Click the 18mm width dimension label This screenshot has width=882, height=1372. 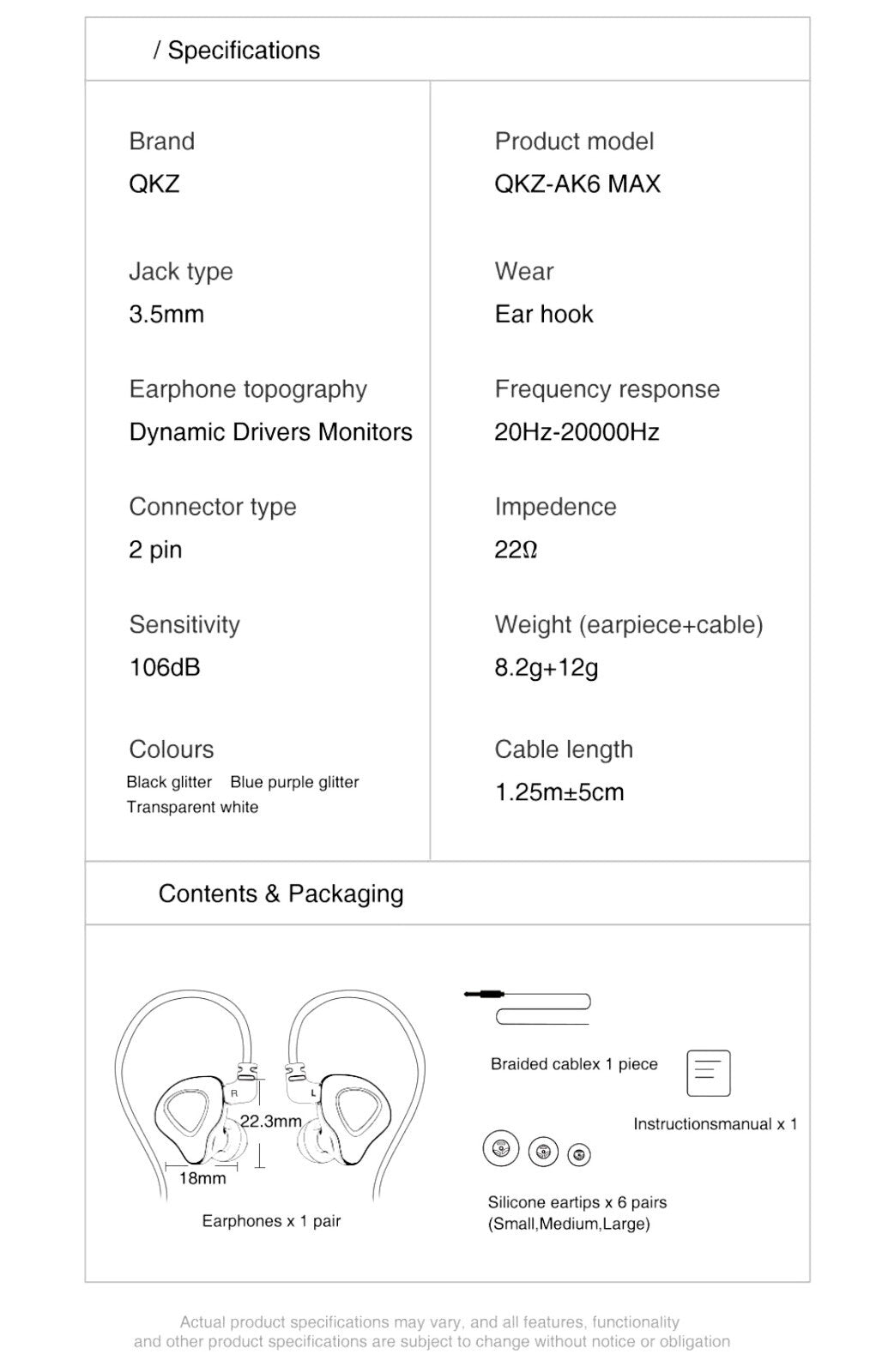click(202, 1178)
